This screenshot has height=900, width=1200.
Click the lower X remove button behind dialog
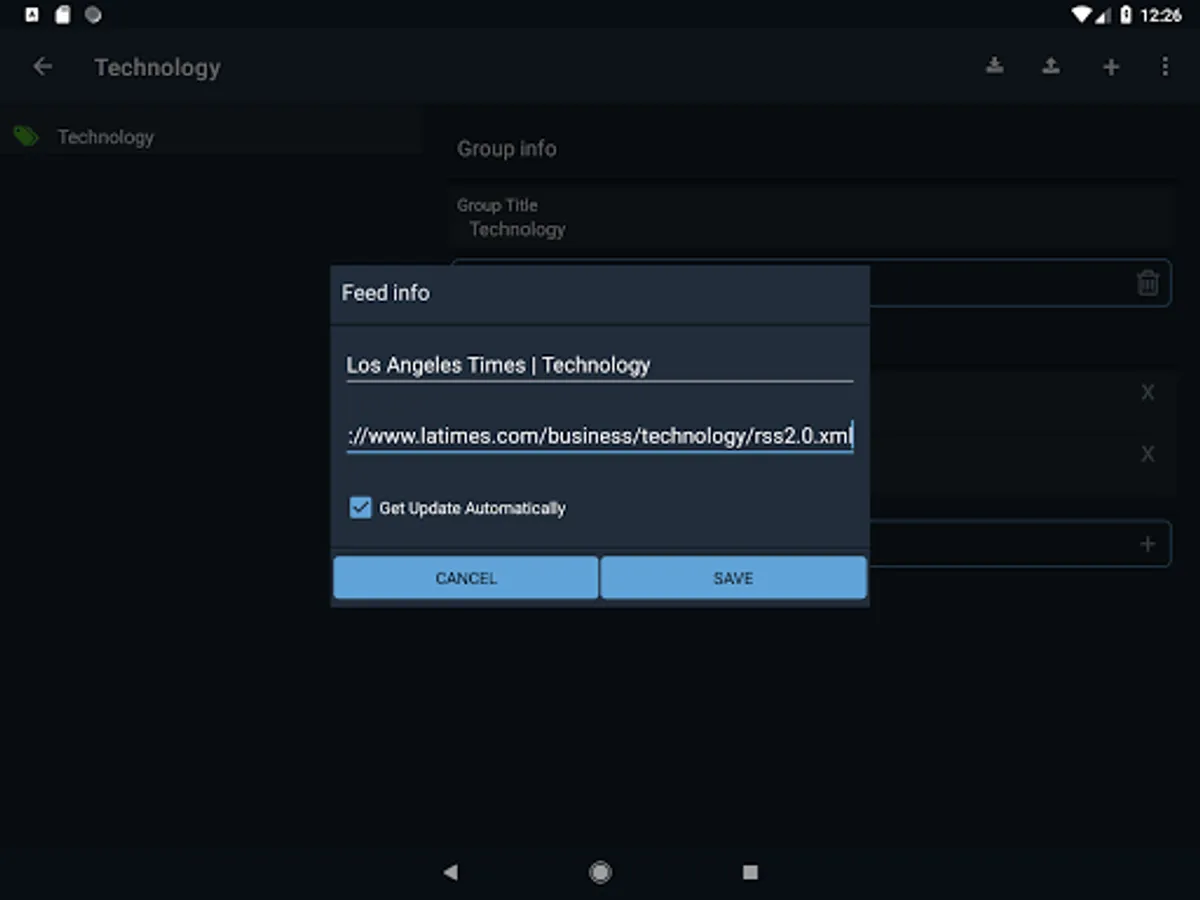(1148, 454)
